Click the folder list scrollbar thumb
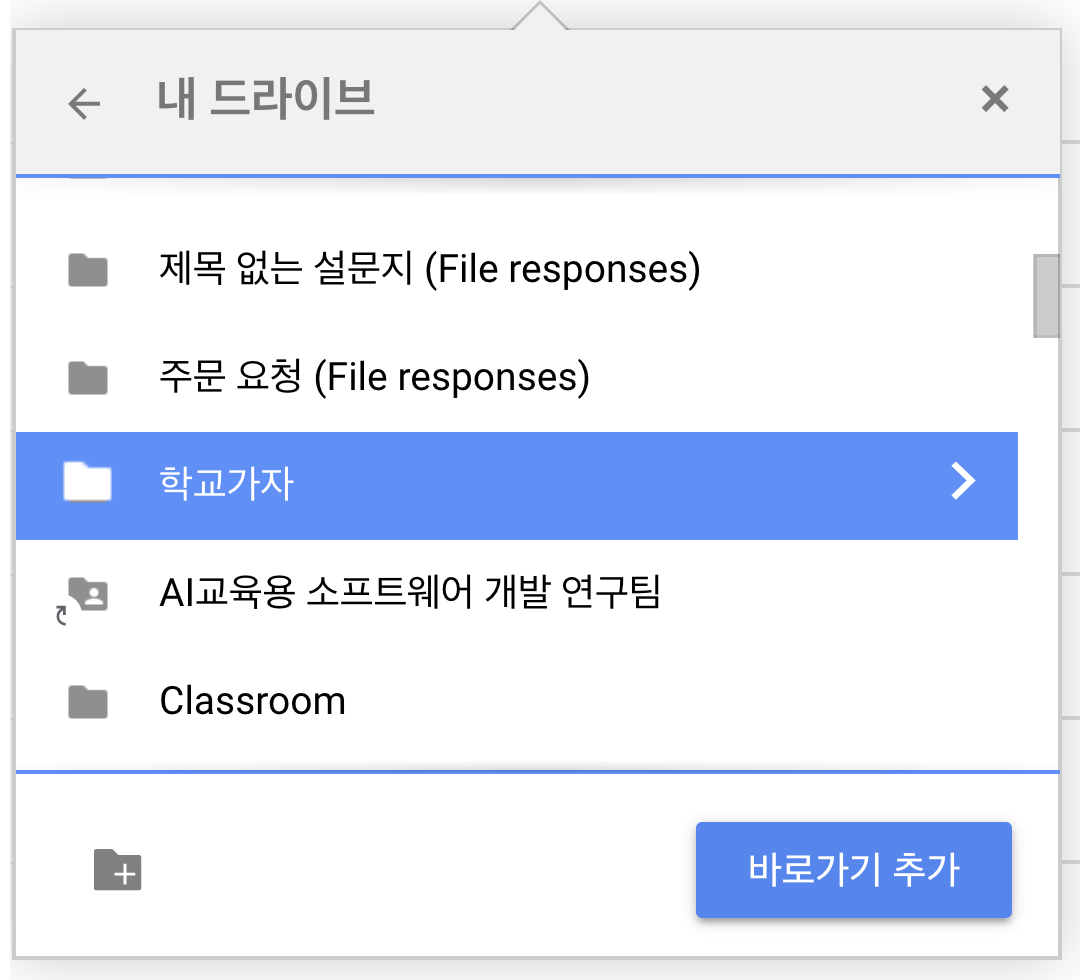1080x980 pixels. pos(1046,296)
